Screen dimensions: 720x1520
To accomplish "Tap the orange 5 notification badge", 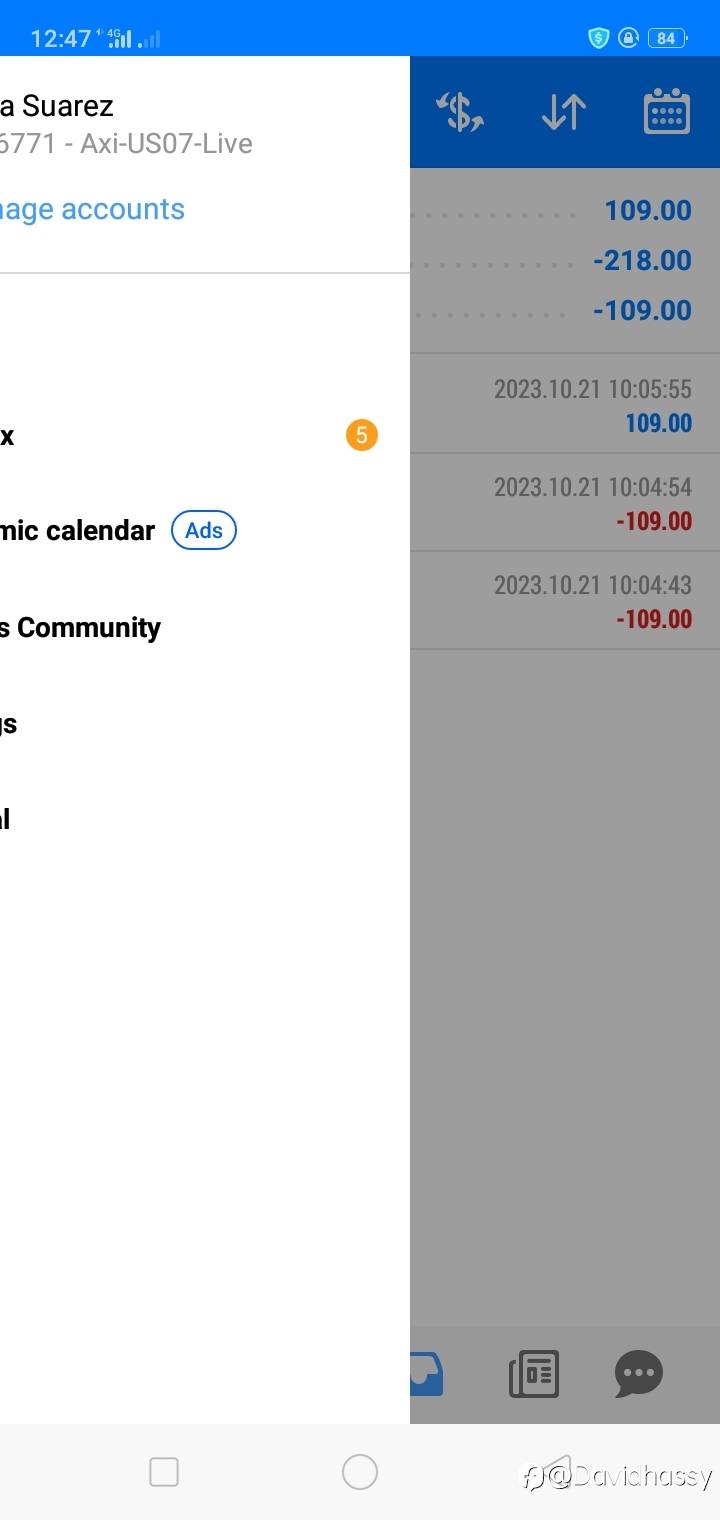I will [x=361, y=435].
